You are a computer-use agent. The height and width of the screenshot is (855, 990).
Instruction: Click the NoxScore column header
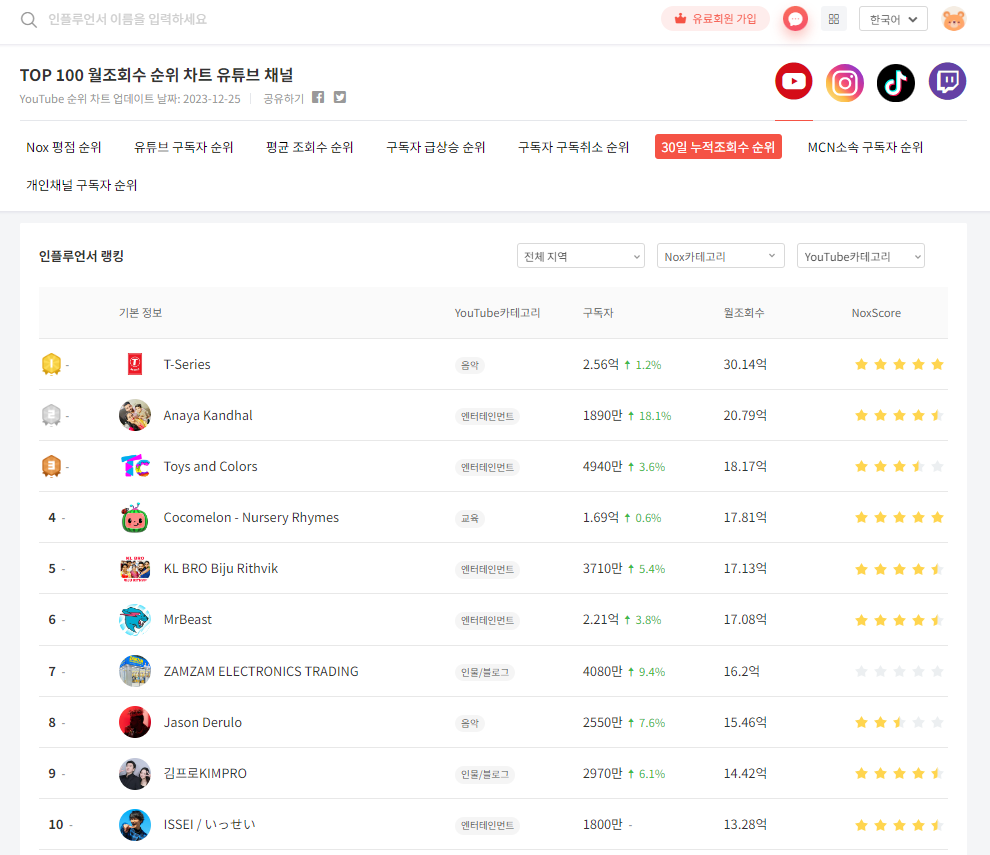tap(876, 313)
